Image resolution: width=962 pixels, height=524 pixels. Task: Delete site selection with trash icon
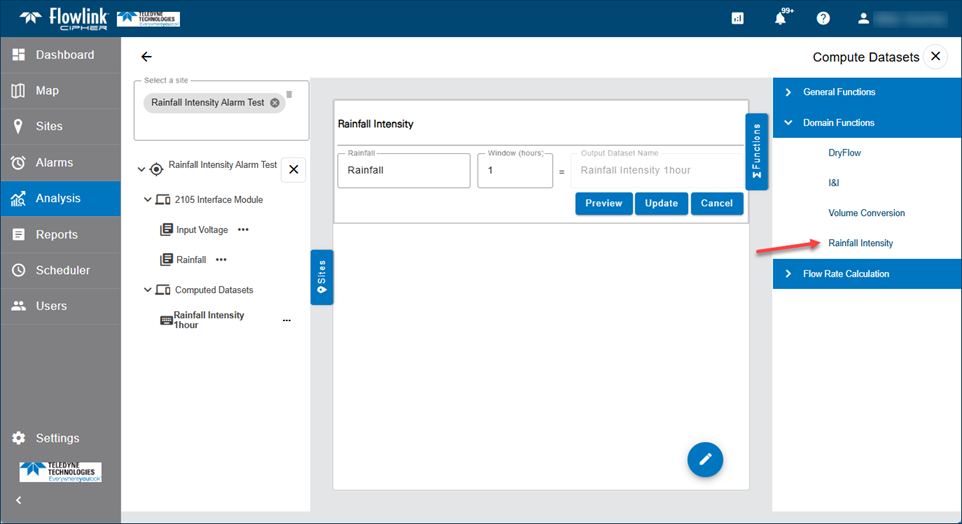point(289,95)
